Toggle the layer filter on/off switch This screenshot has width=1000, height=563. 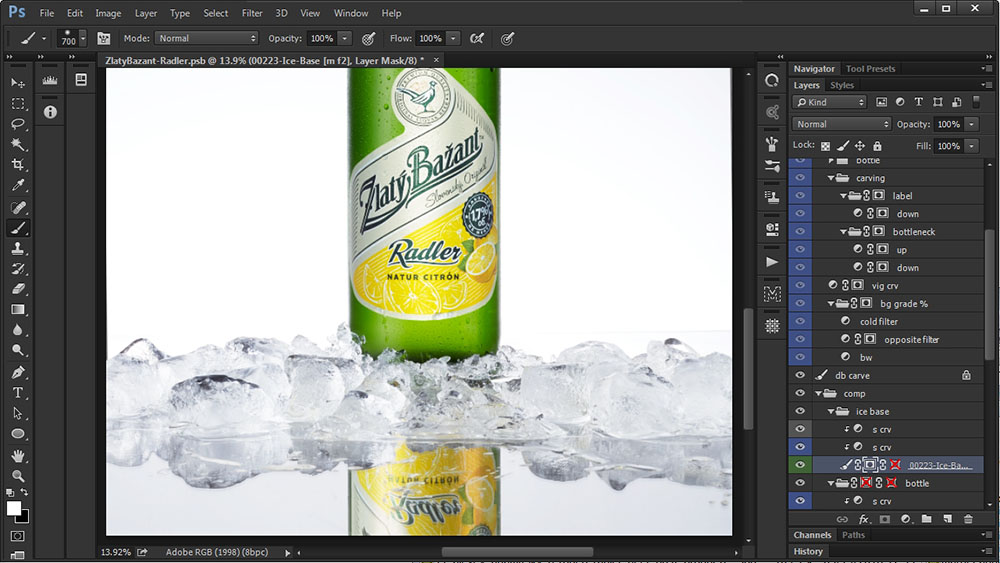(976, 102)
